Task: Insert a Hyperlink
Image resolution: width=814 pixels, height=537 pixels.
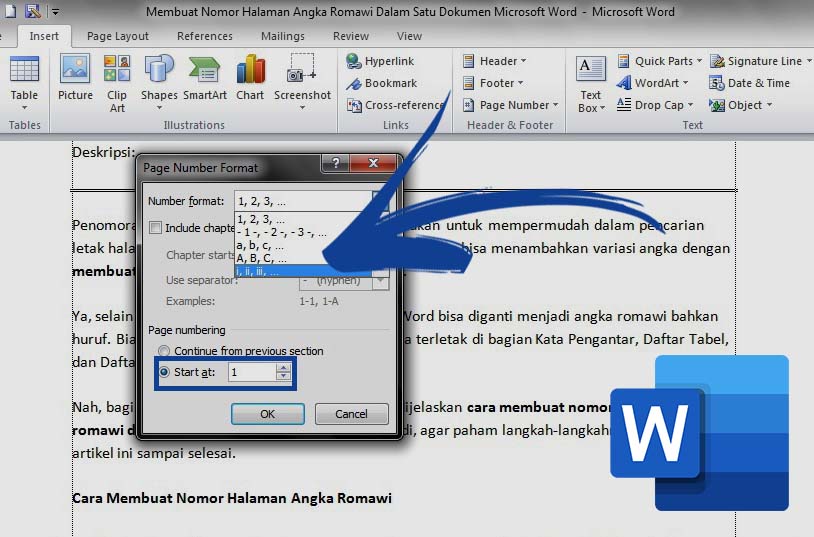Action: coord(380,61)
